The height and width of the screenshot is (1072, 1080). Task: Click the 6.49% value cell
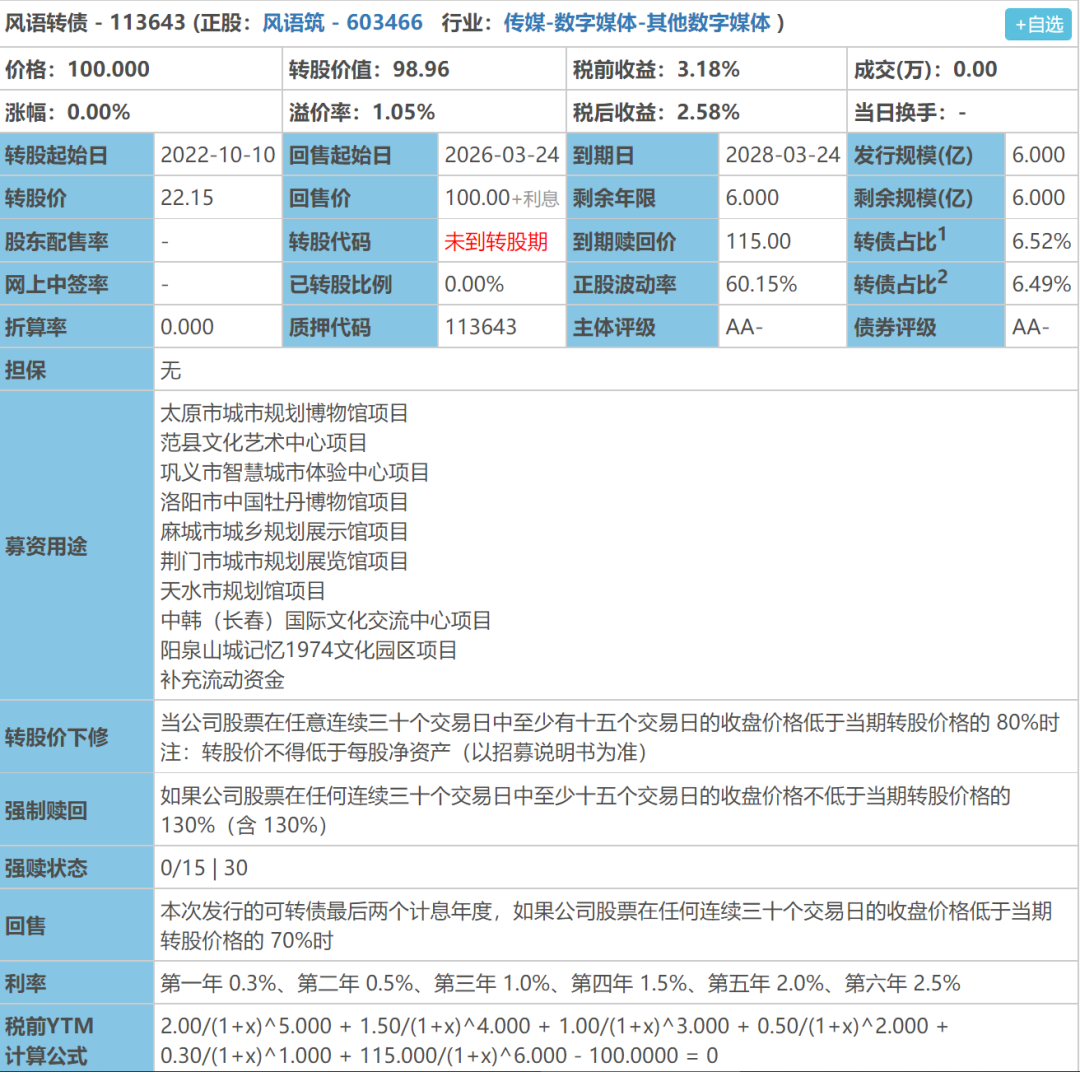click(1041, 284)
